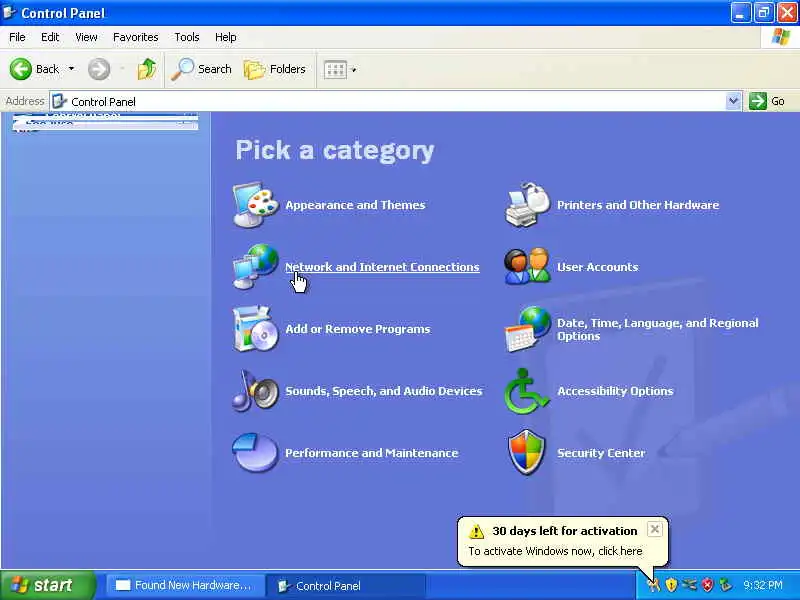Screen dimensions: 800x600
Task: Open the Performance and Maintenance pie chart icon
Action: [255, 453]
